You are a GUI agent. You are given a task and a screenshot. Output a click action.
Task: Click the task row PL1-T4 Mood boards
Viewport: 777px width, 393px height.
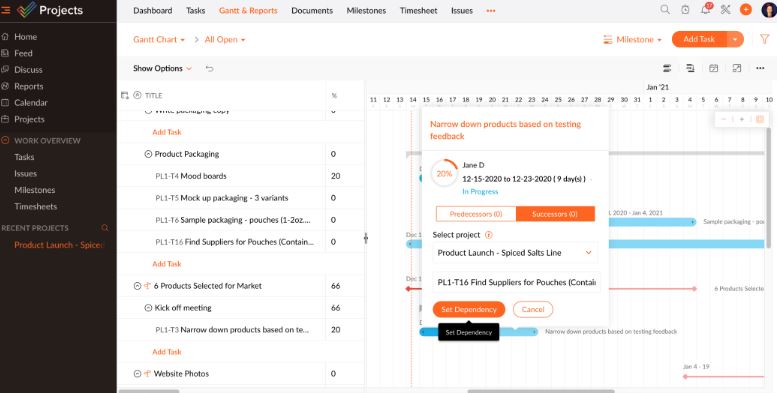point(191,176)
